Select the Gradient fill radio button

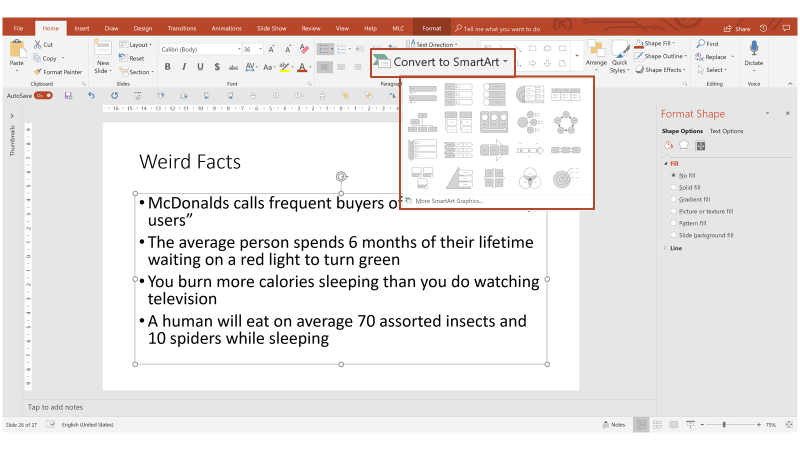673,199
